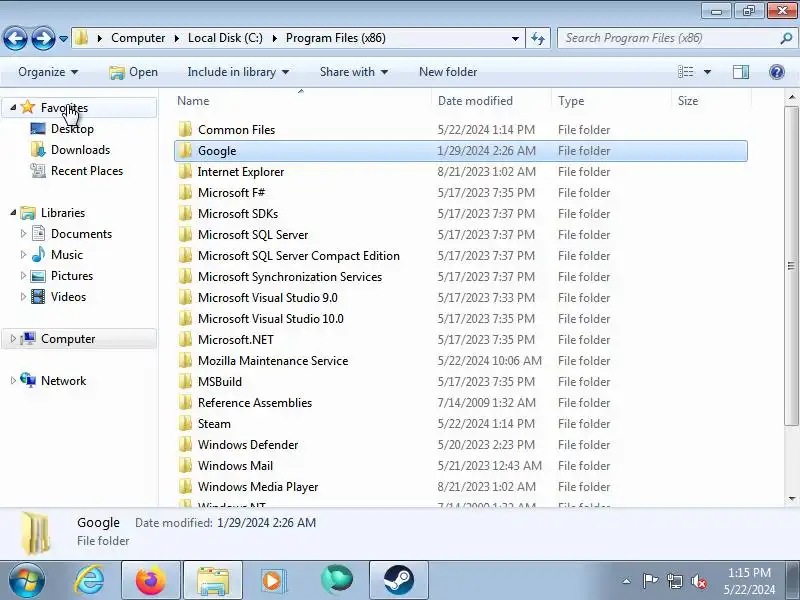The width and height of the screenshot is (800, 600).
Task: Click the Forward navigation arrow
Action: tap(43, 38)
